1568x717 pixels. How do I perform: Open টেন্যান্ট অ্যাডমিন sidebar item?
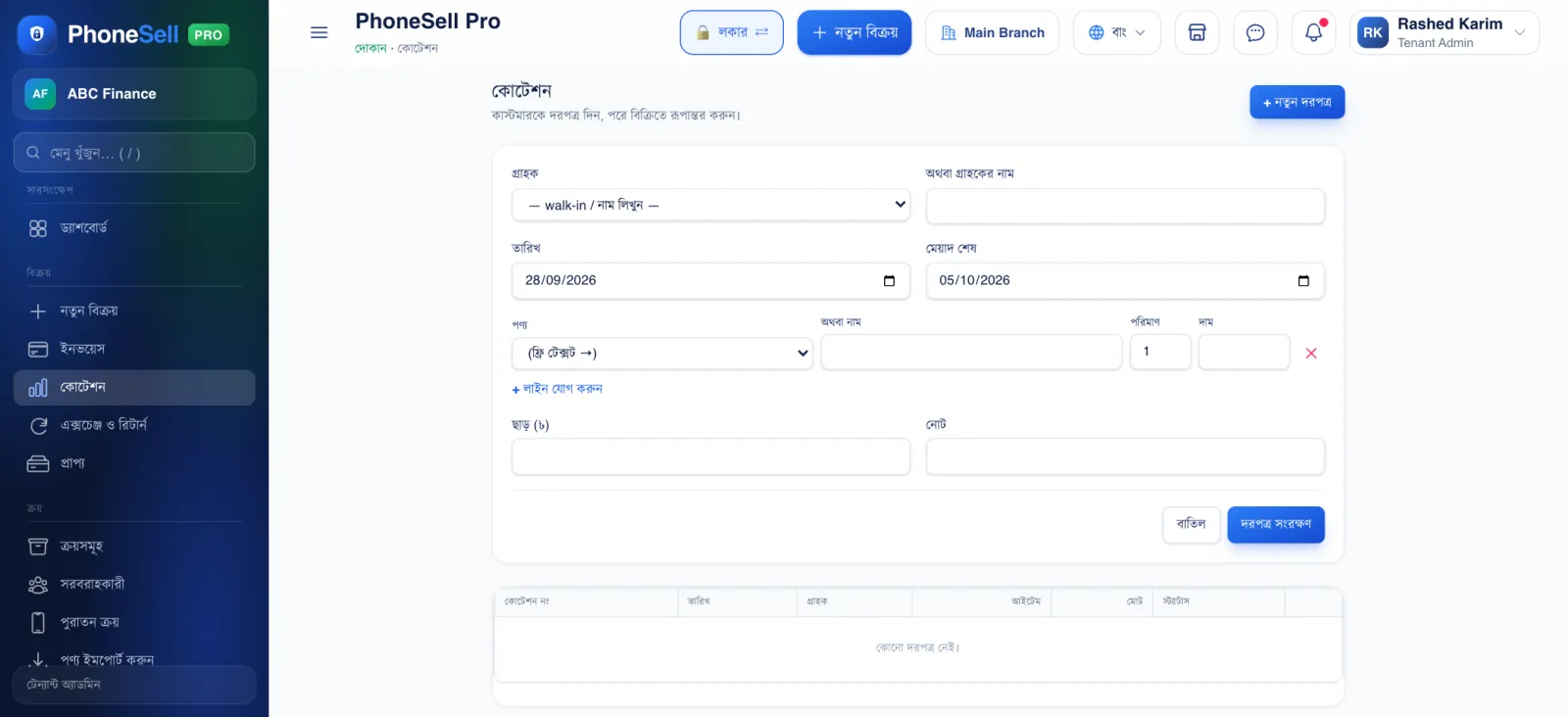[x=134, y=685]
